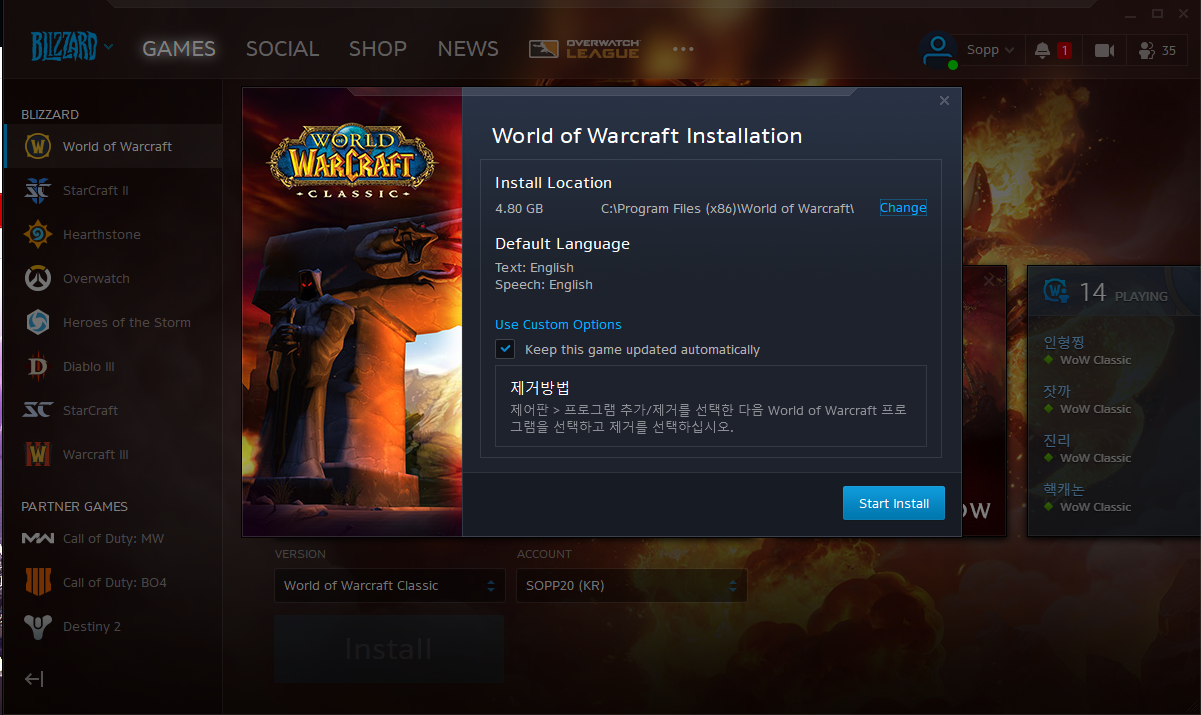Image resolution: width=1201 pixels, height=715 pixels.
Task: Collapse sidebar using the bottom arrow icon
Action: click(34, 679)
